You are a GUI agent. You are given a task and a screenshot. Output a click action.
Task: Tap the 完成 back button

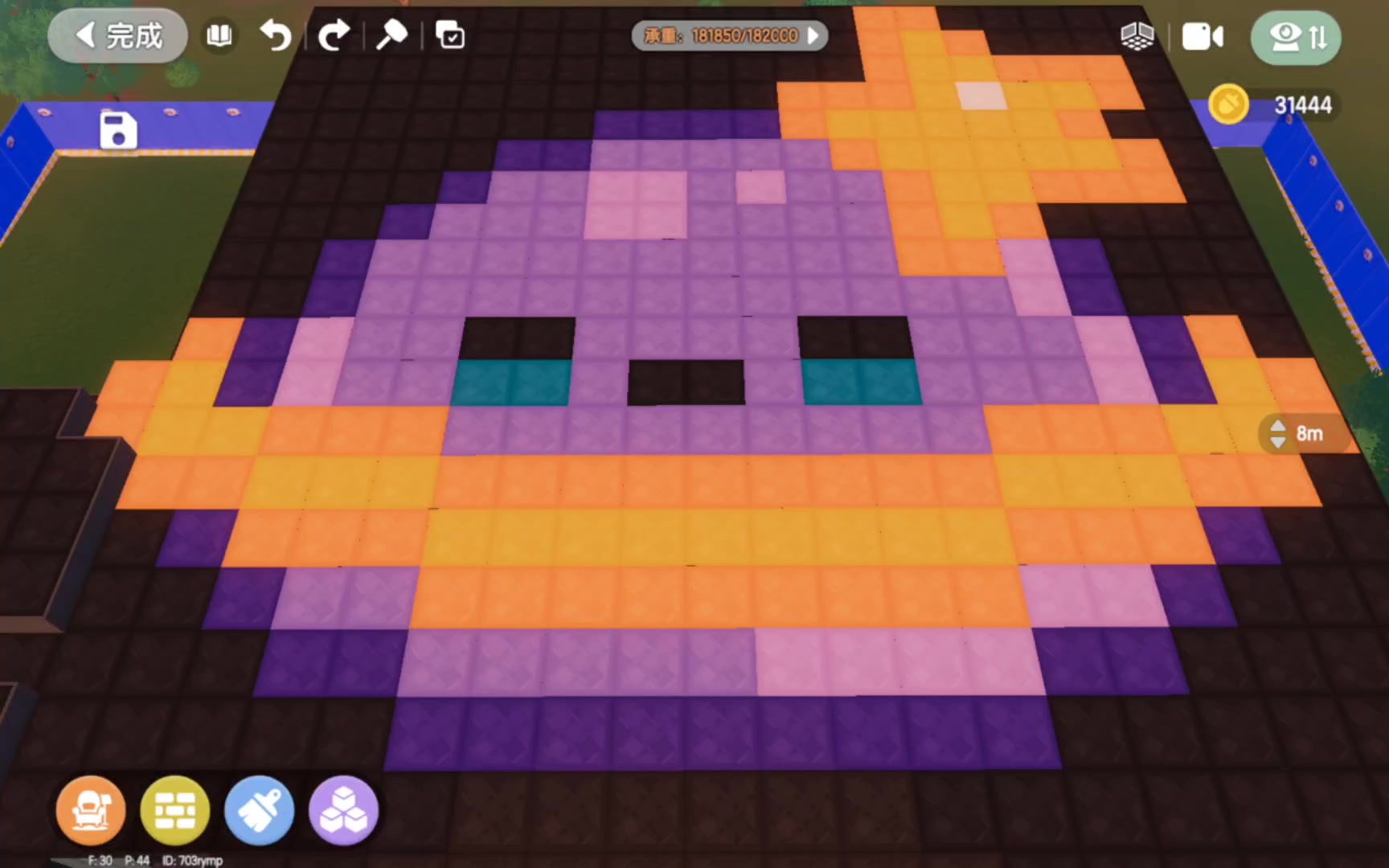(118, 36)
